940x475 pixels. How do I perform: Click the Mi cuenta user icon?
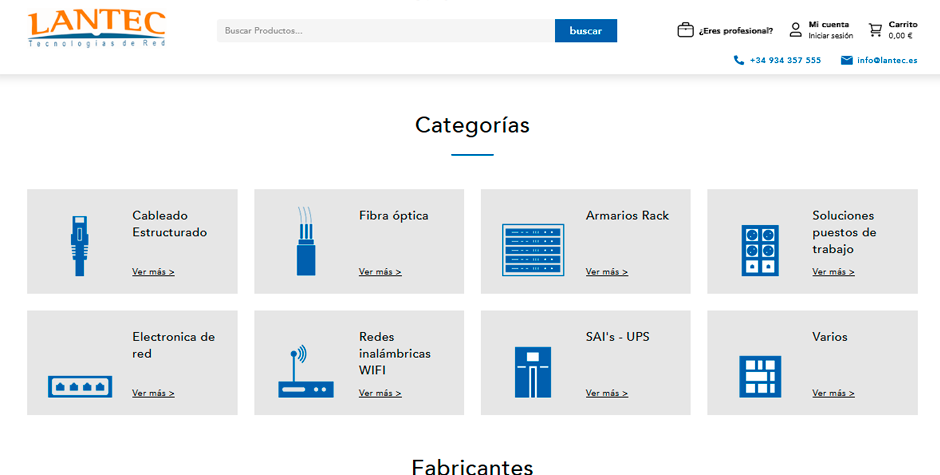796,30
